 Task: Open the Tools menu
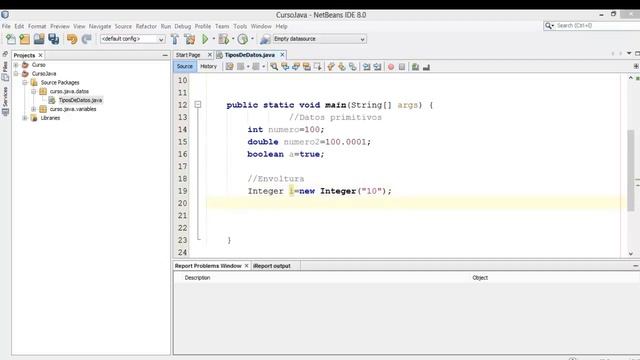240,26
